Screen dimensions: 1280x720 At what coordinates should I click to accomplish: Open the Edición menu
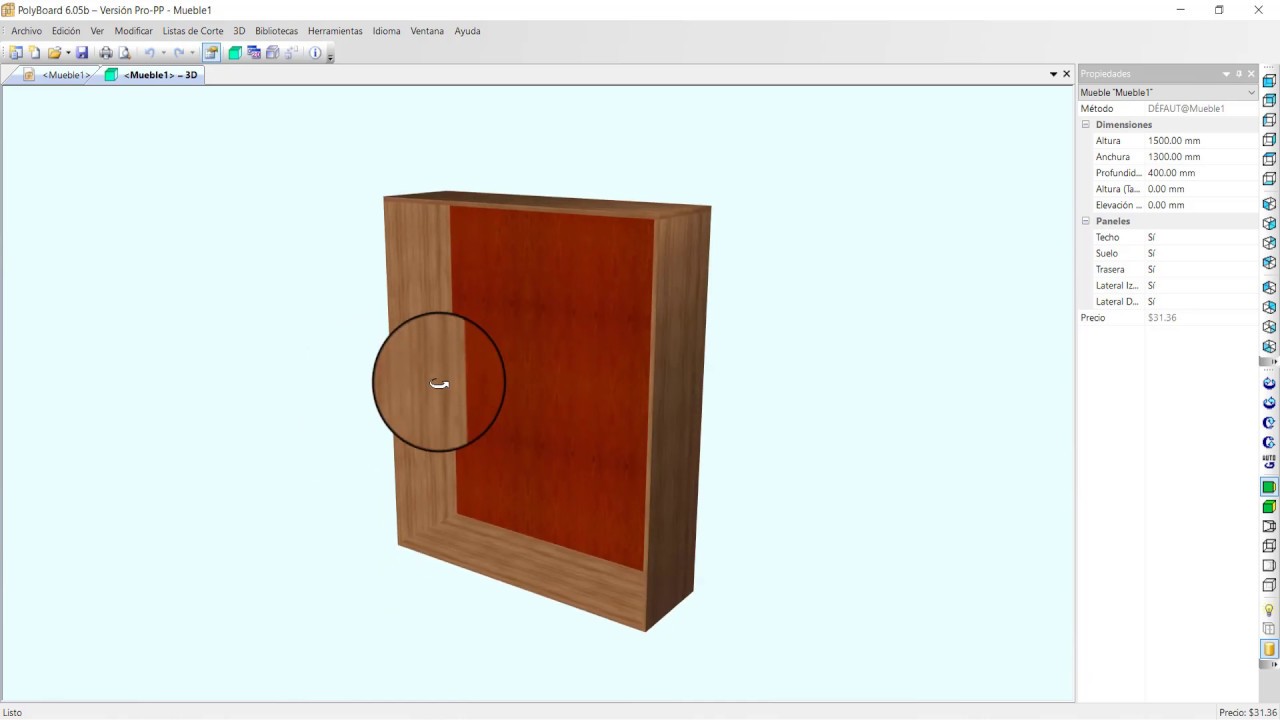point(66,31)
